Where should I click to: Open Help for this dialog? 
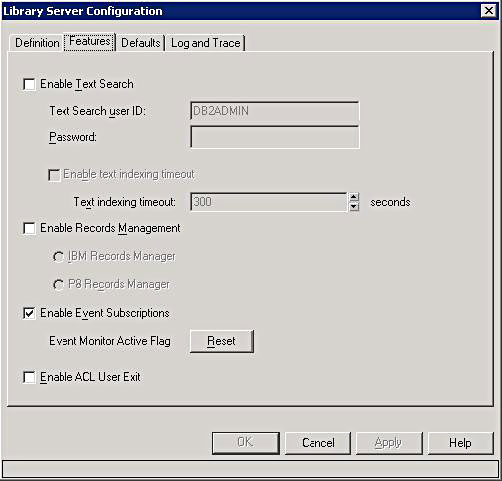(x=460, y=443)
